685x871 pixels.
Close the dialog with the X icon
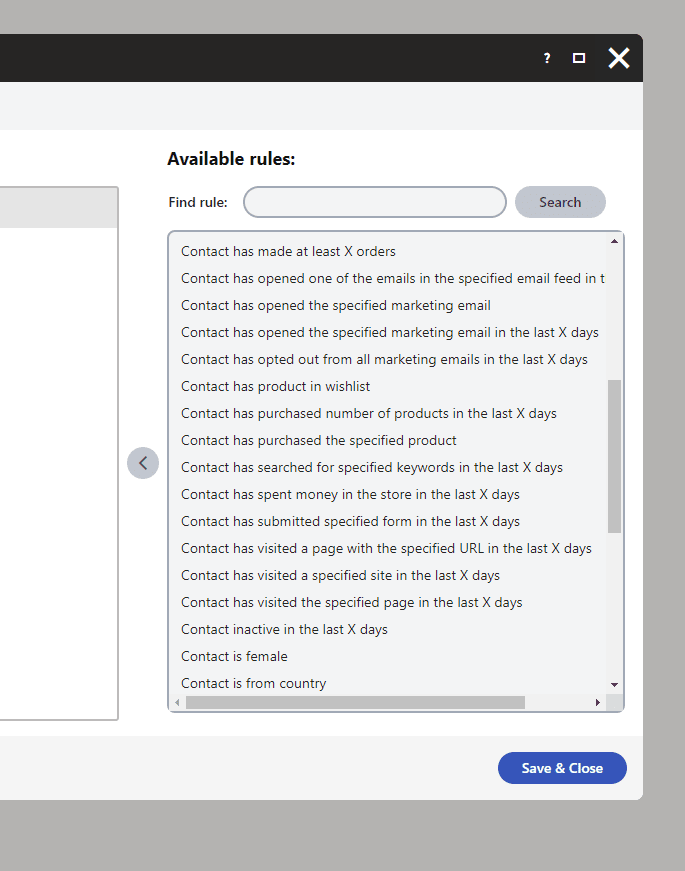click(x=619, y=58)
